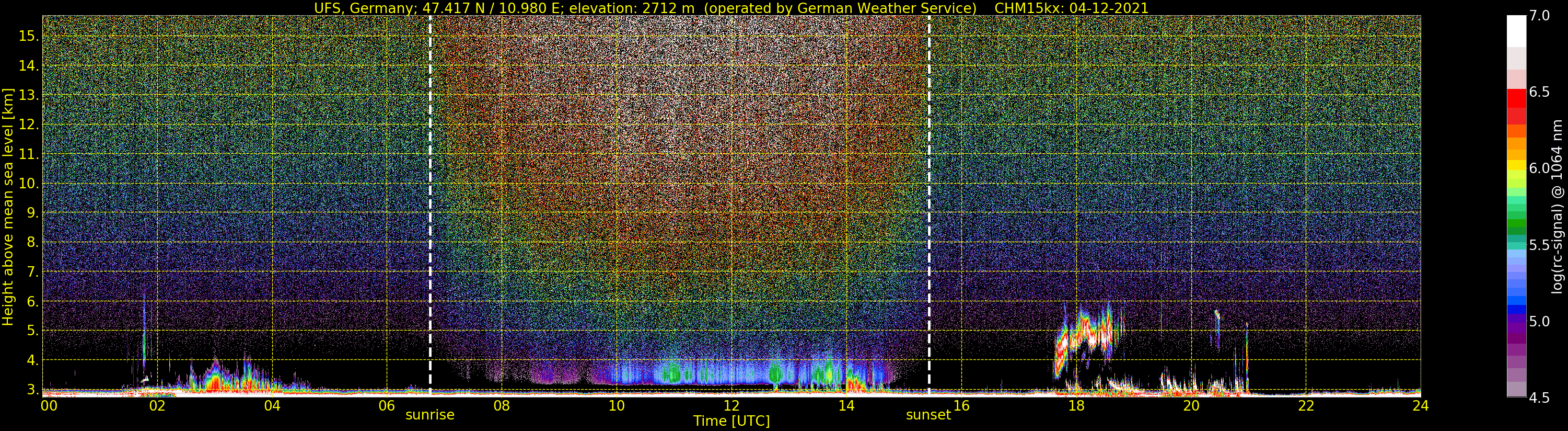Click the '5.' height axis tick label

32,331
